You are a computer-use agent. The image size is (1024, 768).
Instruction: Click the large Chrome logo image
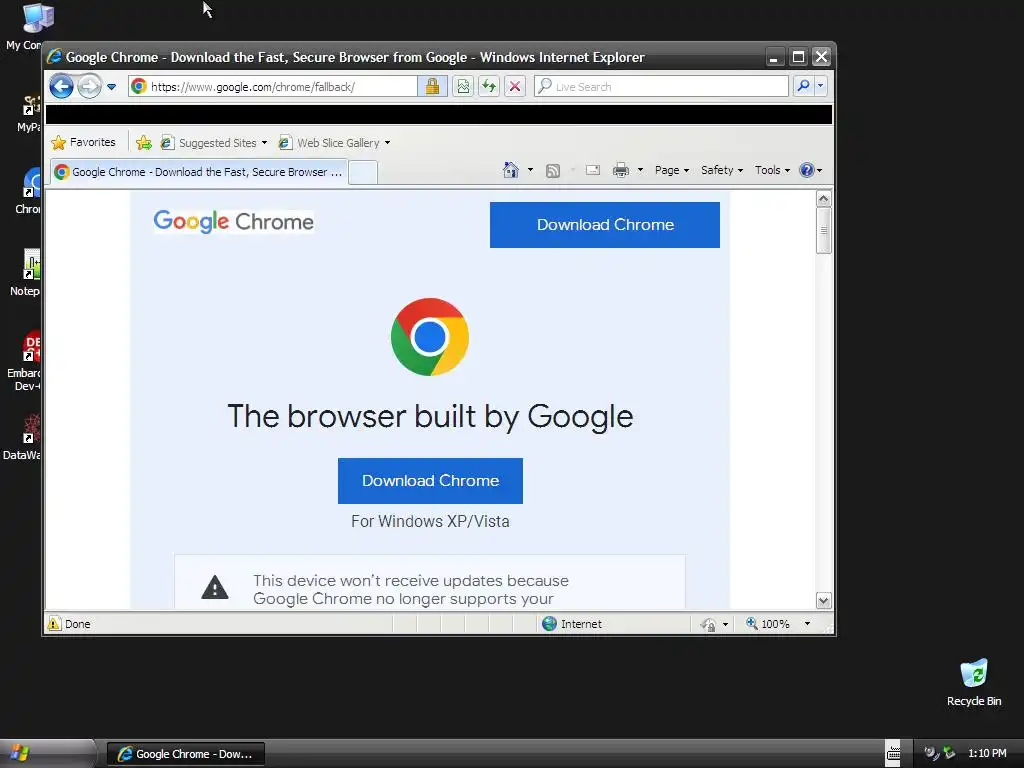[x=430, y=337]
